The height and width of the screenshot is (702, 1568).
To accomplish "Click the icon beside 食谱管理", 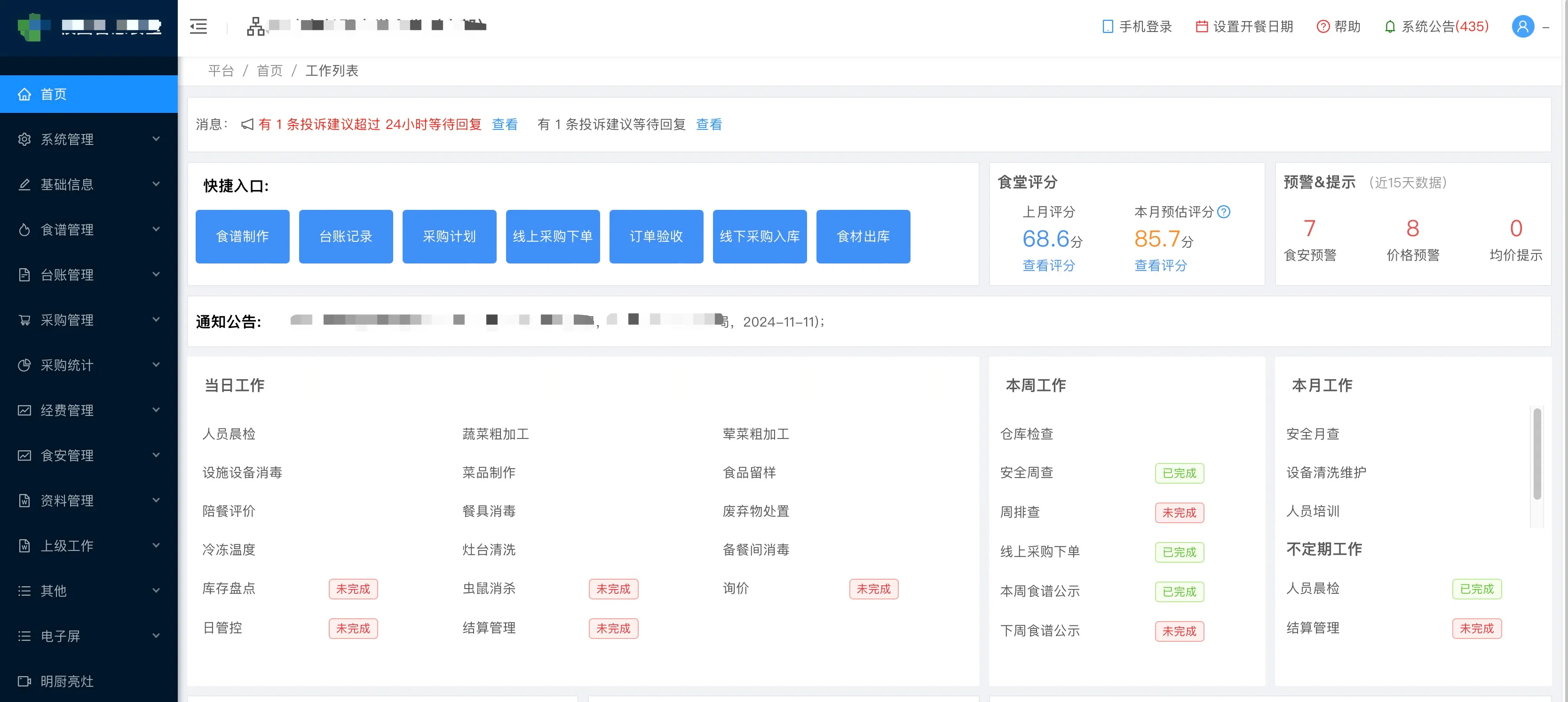I will pyautogui.click(x=24, y=230).
